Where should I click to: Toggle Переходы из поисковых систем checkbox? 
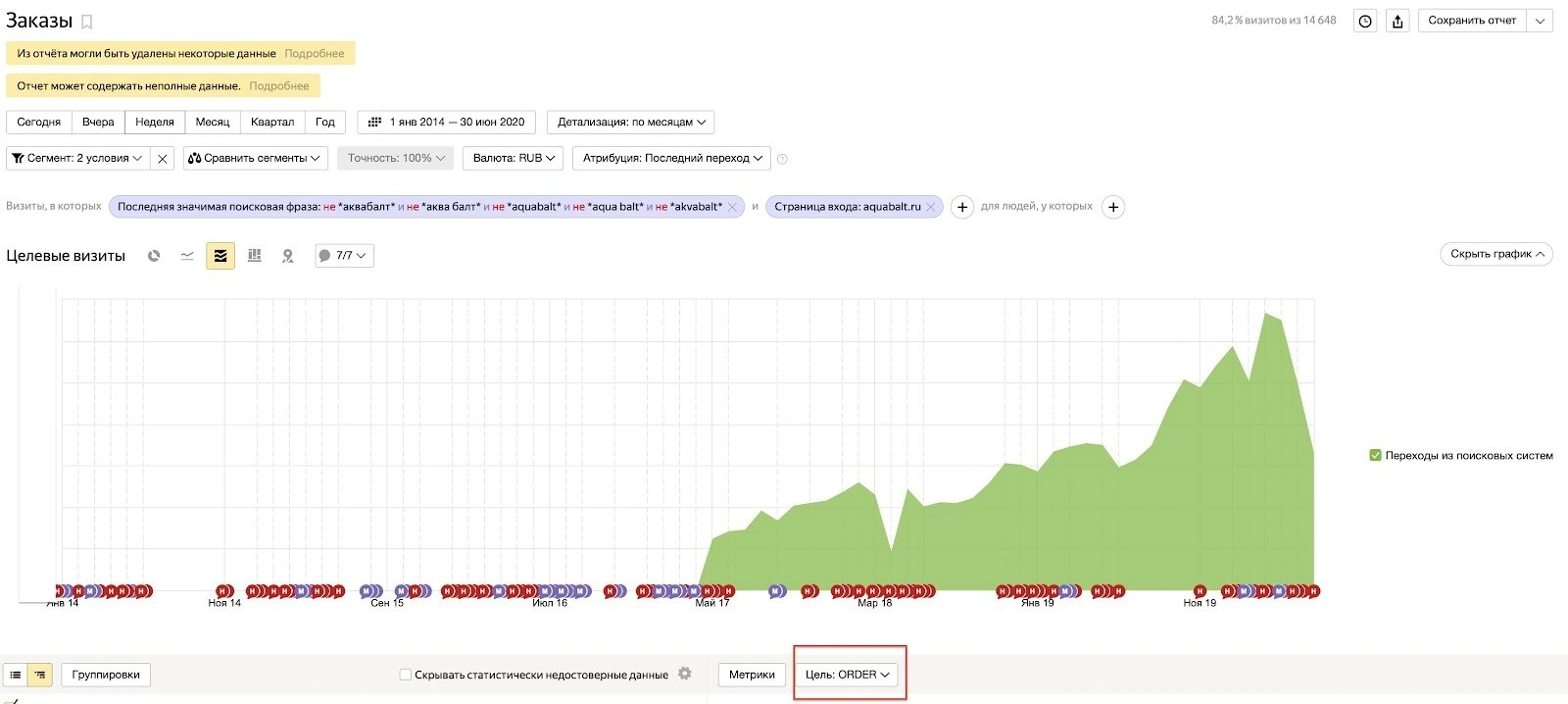click(1375, 455)
